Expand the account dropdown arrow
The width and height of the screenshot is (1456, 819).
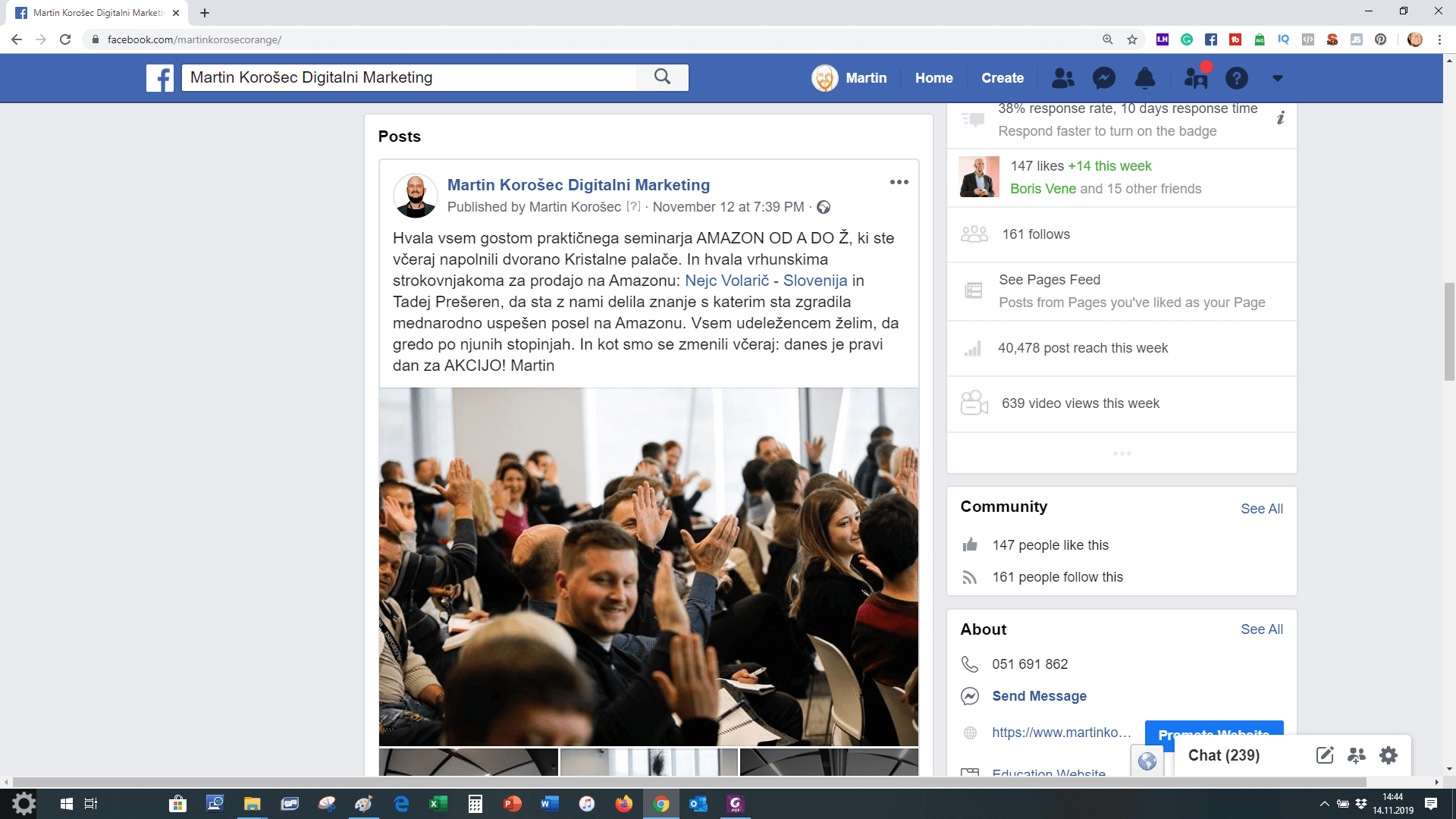[1277, 78]
